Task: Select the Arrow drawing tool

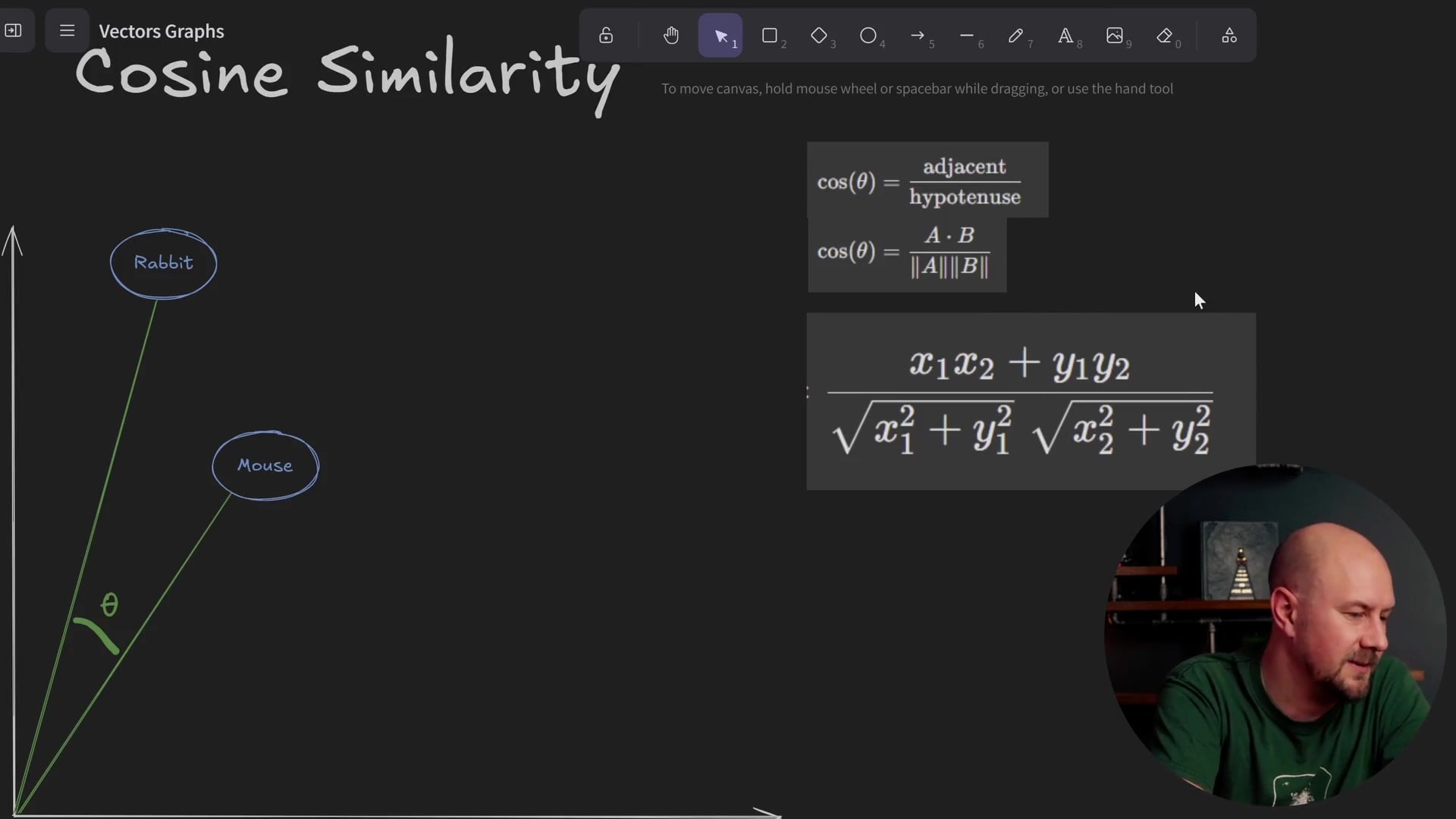Action: pyautogui.click(x=918, y=36)
